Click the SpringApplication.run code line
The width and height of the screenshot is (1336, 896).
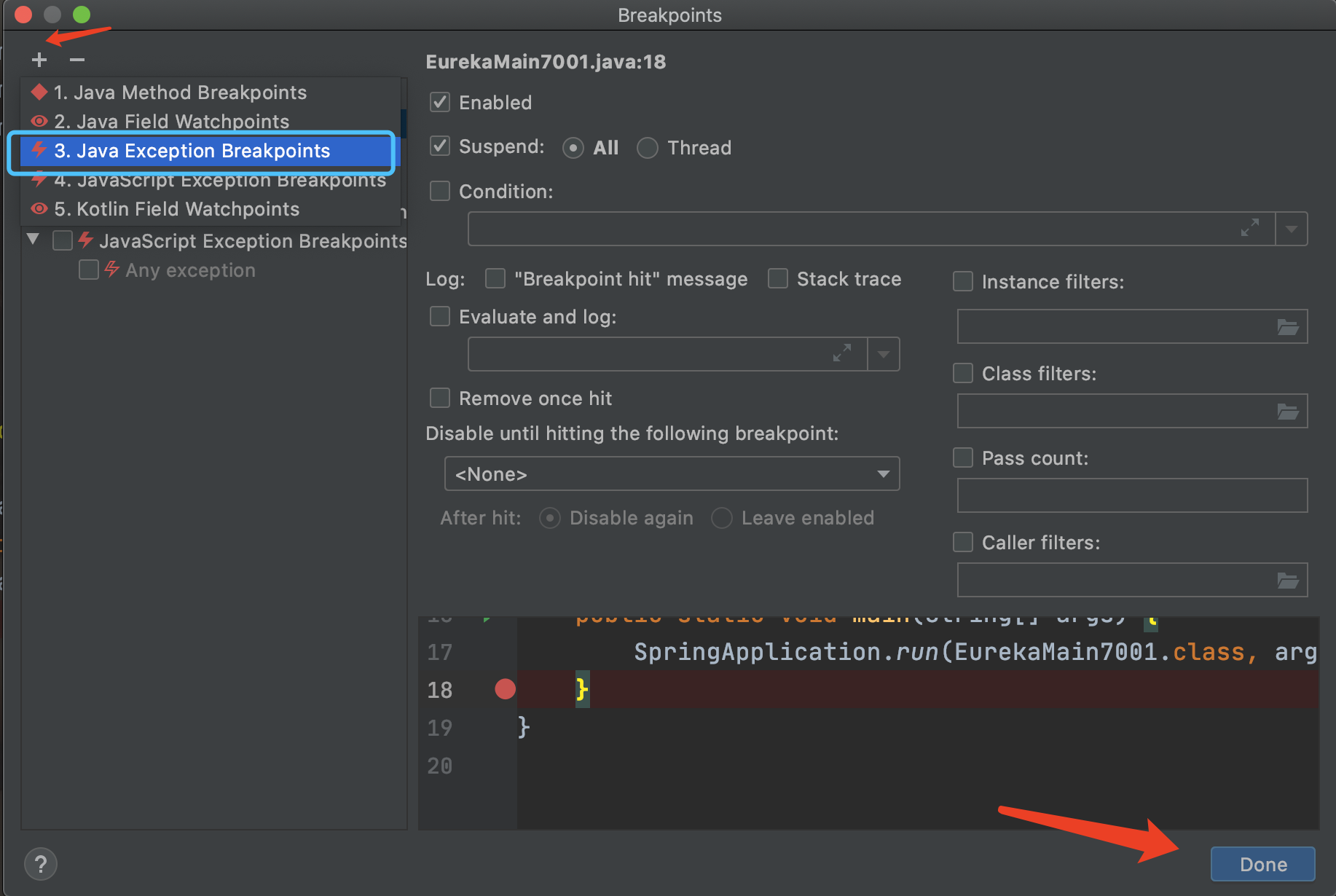(x=975, y=652)
